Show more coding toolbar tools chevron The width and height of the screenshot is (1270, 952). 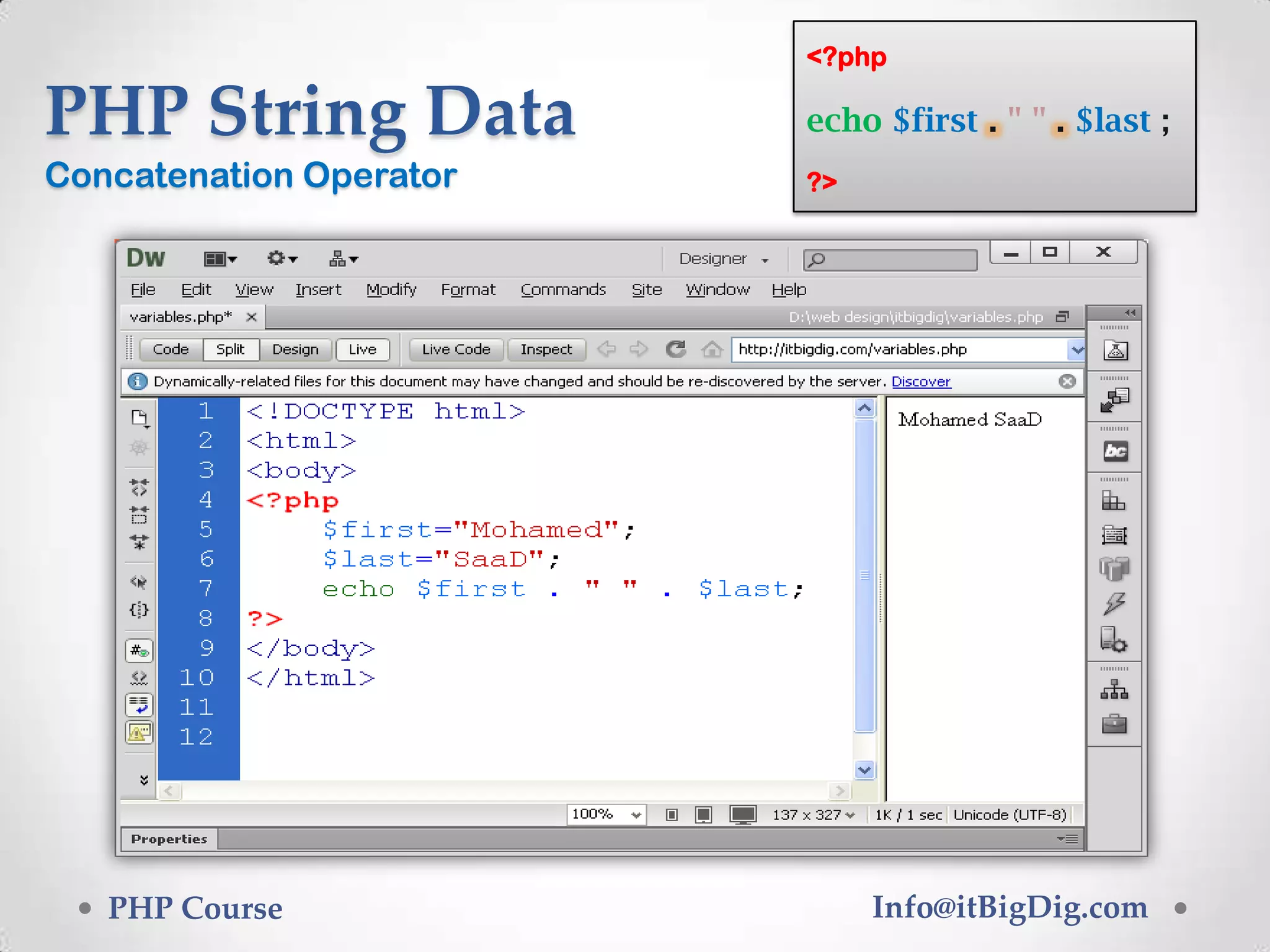pos(144,780)
